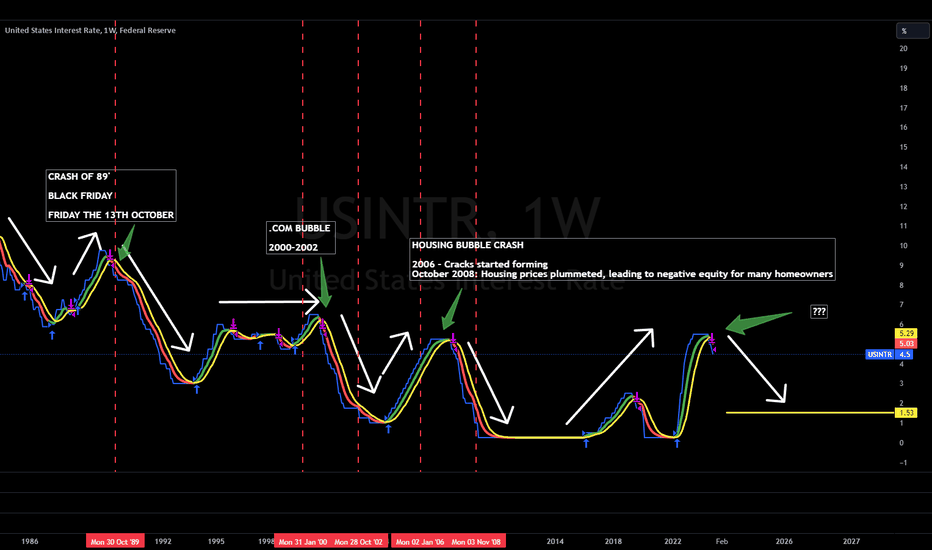Click the yellow 1.53 price label
Image resolution: width=932 pixels, height=550 pixels.
pos(906,413)
